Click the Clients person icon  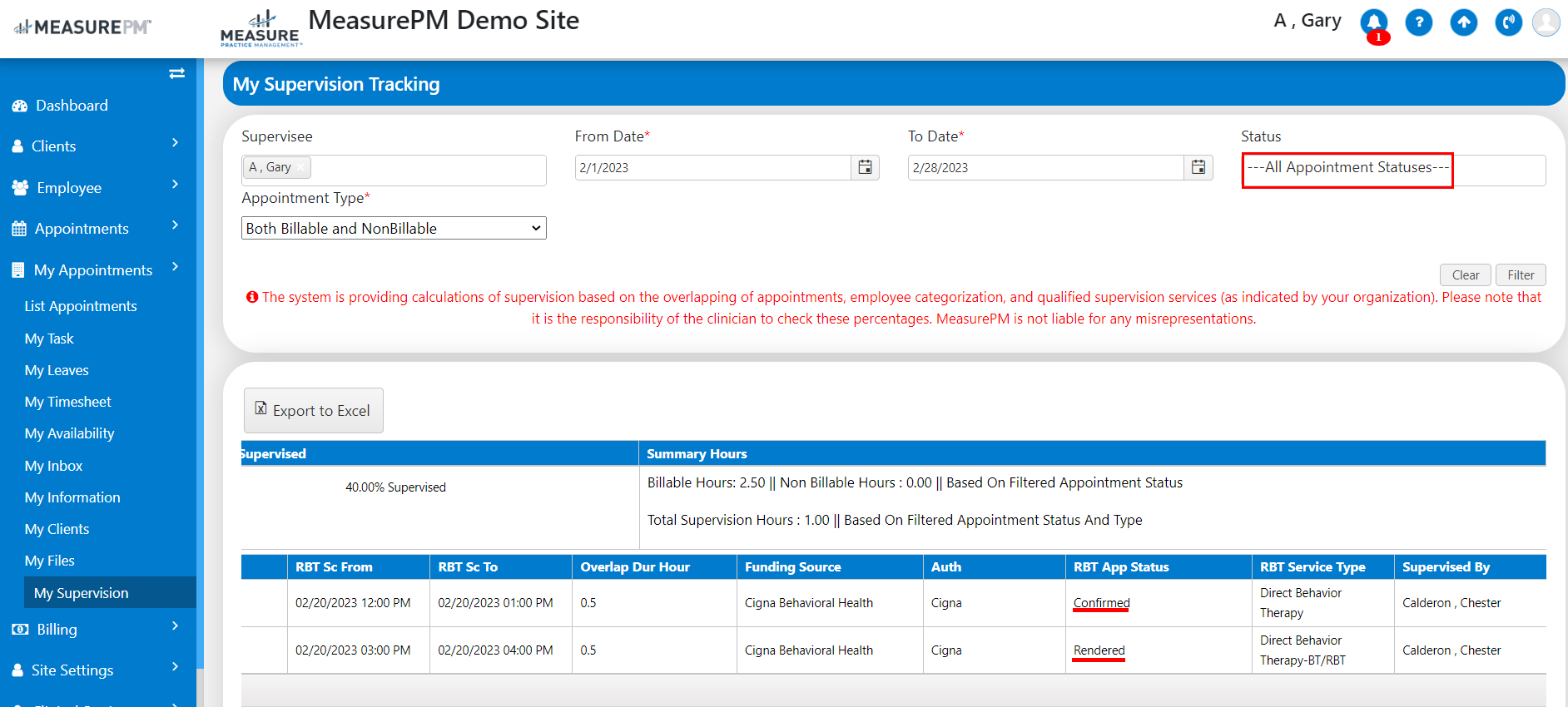coord(17,146)
